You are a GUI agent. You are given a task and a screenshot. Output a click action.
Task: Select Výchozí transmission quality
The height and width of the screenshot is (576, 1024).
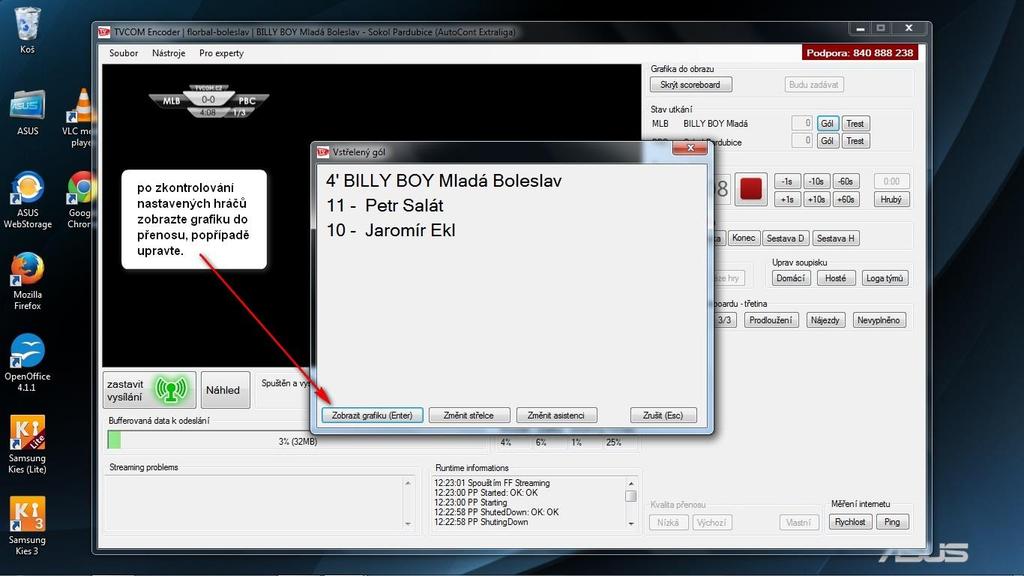pyautogui.click(x=712, y=522)
